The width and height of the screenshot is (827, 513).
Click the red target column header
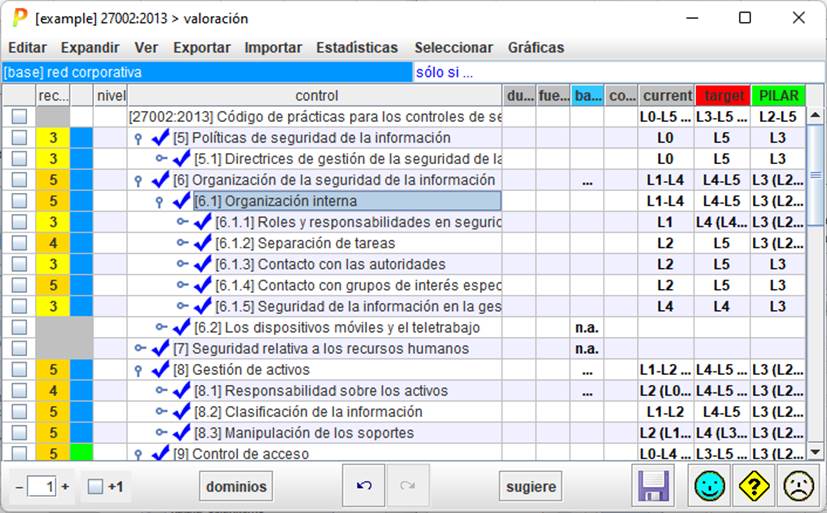[723, 95]
